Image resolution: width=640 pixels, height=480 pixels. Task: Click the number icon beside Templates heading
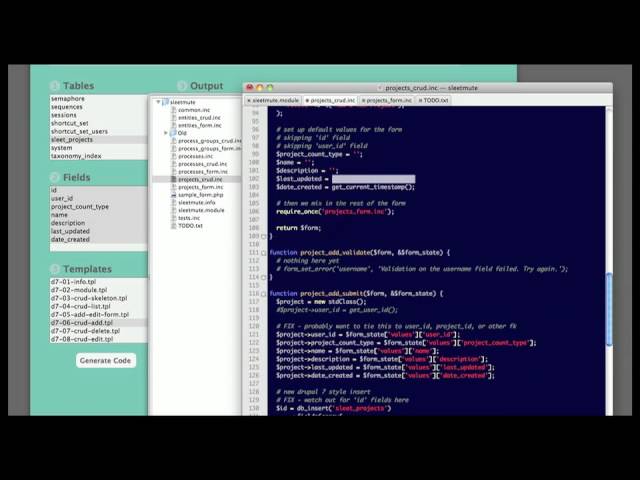[x=56, y=269]
